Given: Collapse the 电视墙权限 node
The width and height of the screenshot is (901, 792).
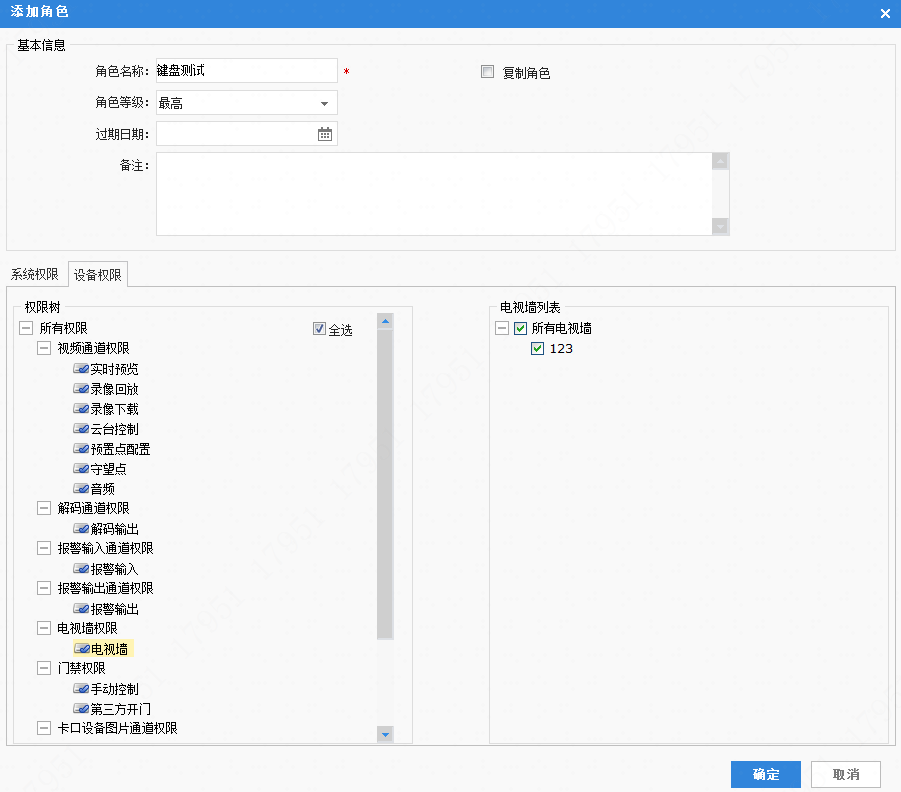Looking at the screenshot, I should [44, 628].
